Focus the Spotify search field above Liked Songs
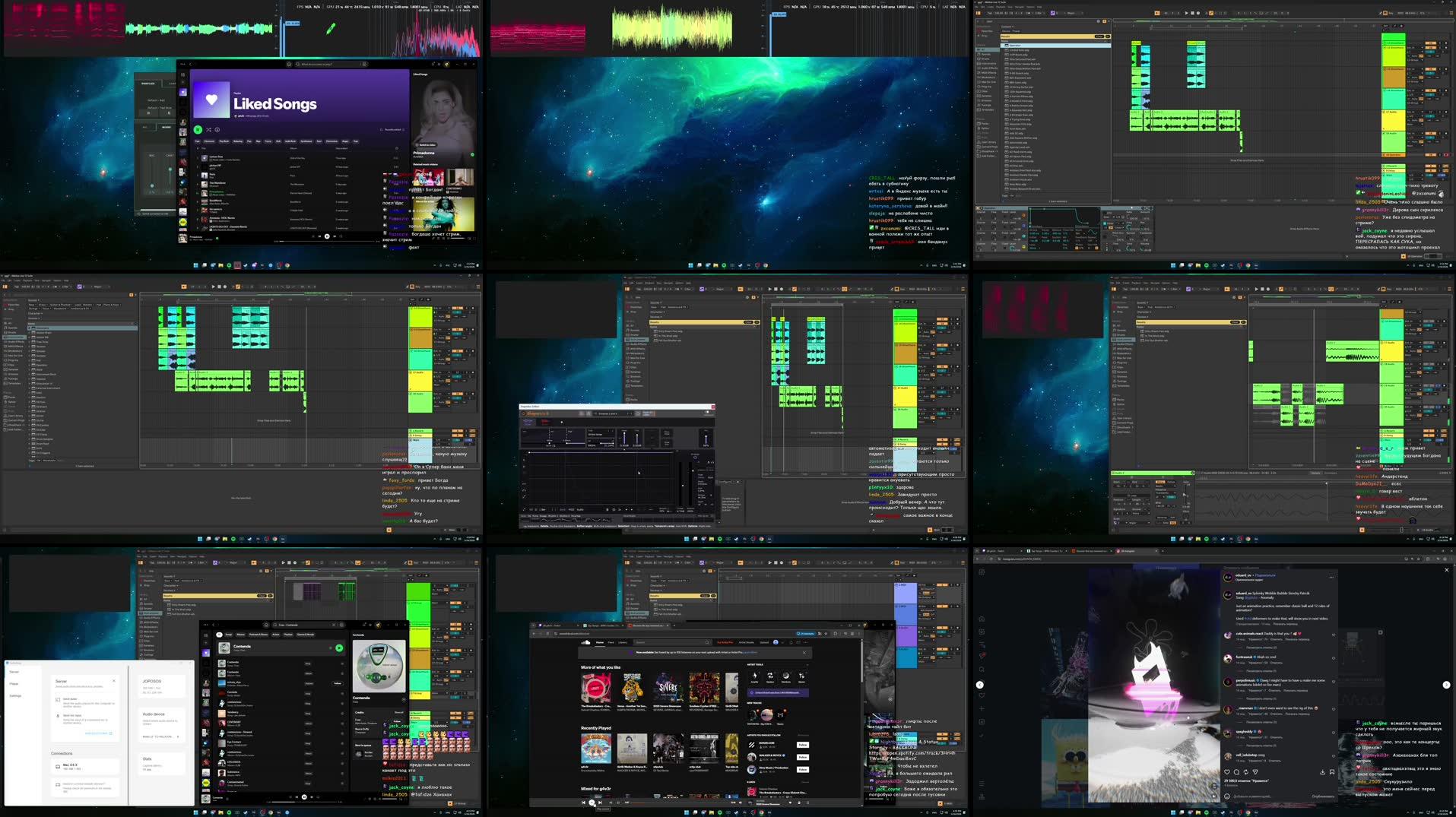 (x=331, y=64)
